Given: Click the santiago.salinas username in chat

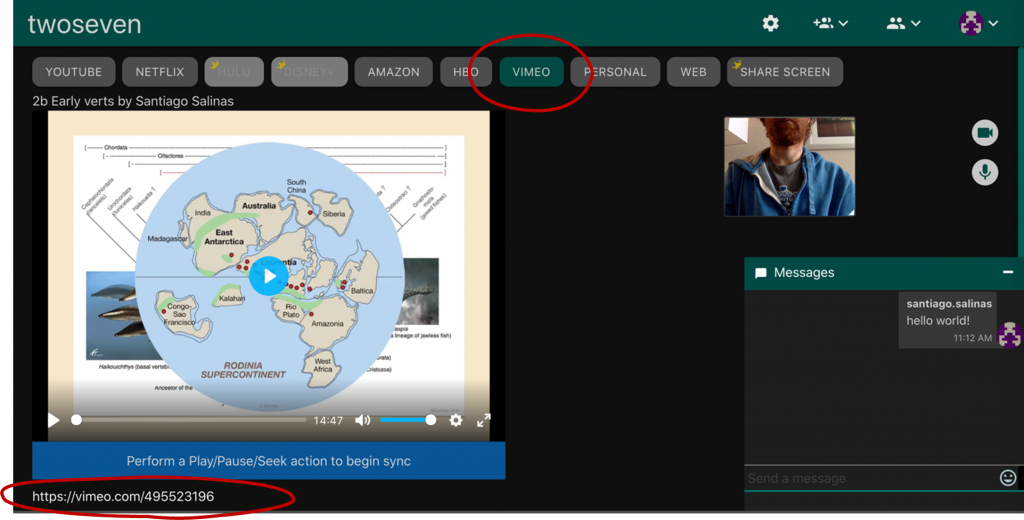Looking at the screenshot, I should (x=949, y=304).
